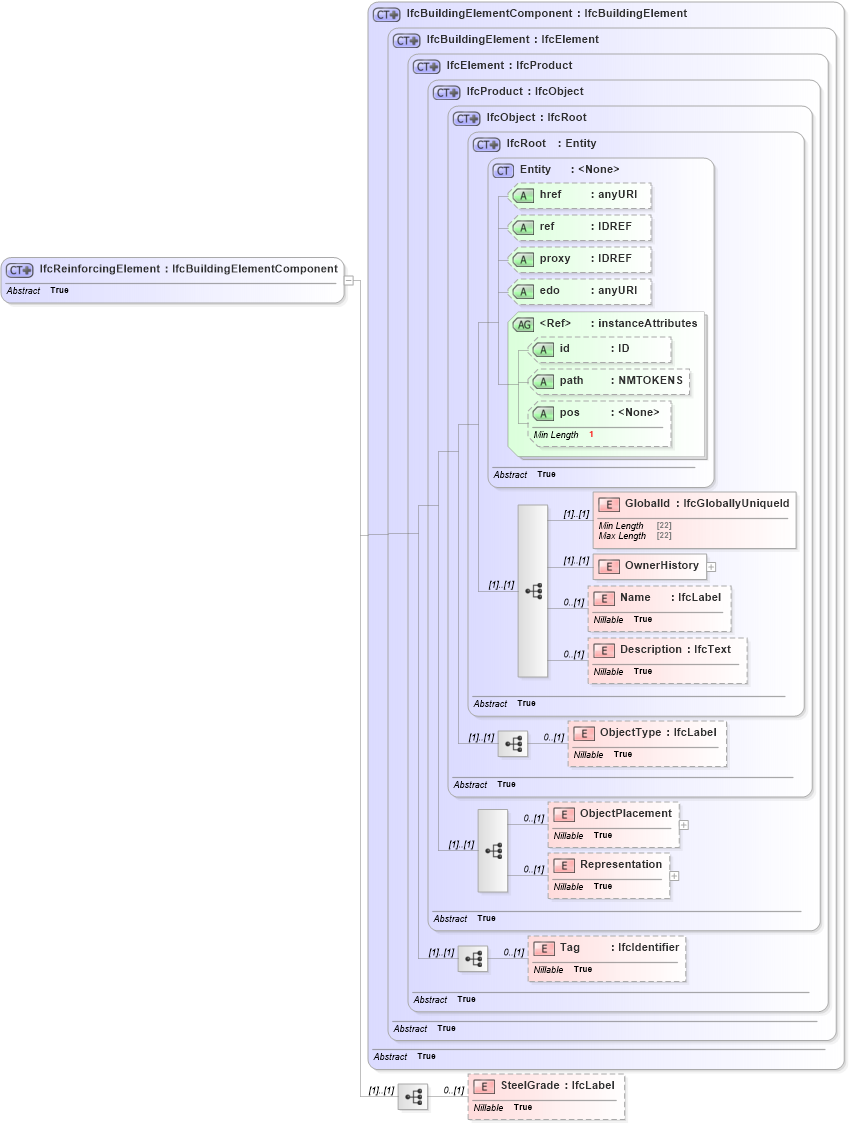Click the CT icon of IfcReinforcingElement
Image resolution: width=849 pixels, height=1124 pixels.
[17, 269]
